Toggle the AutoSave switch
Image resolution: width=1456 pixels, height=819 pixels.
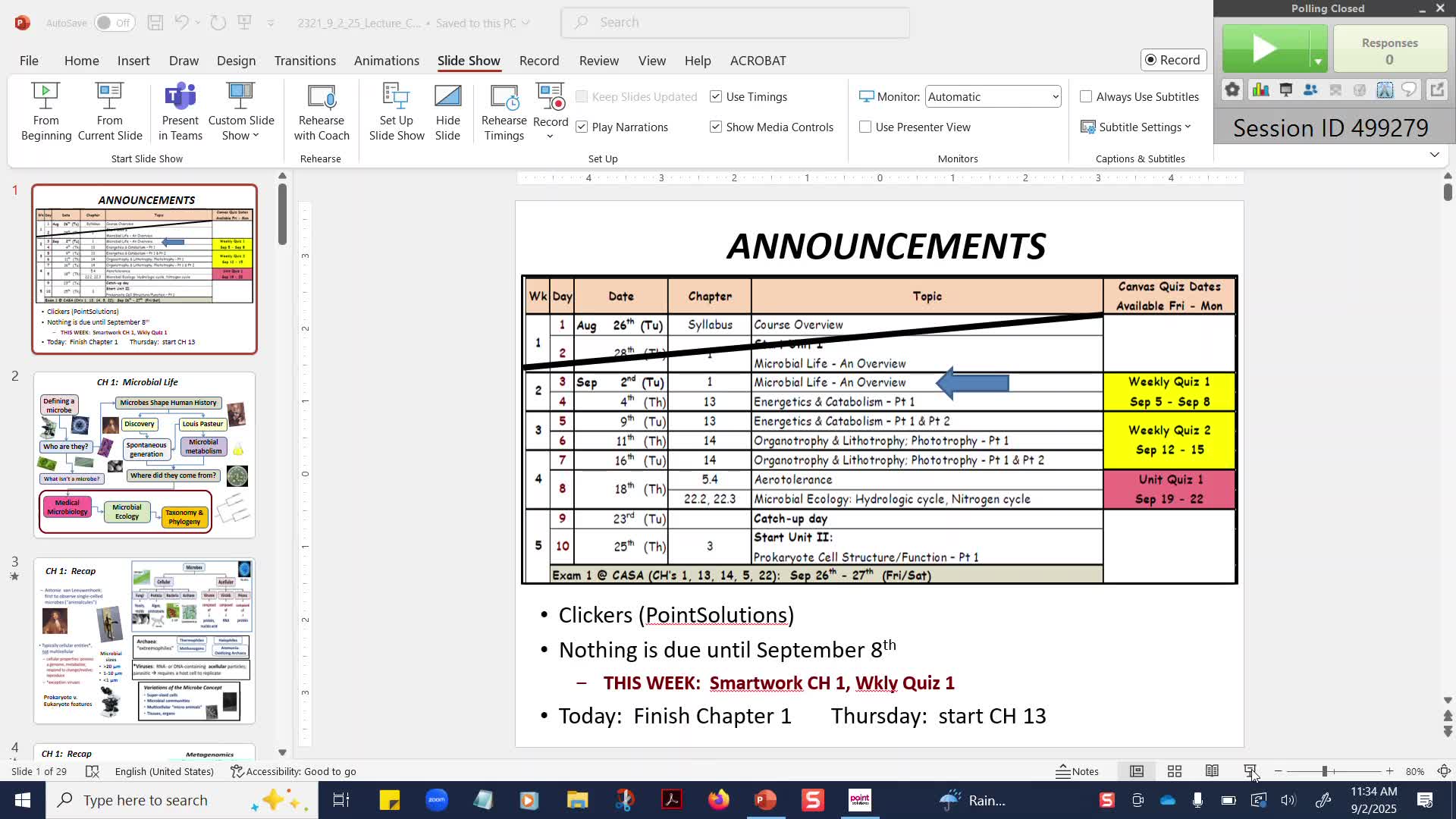click(x=115, y=23)
